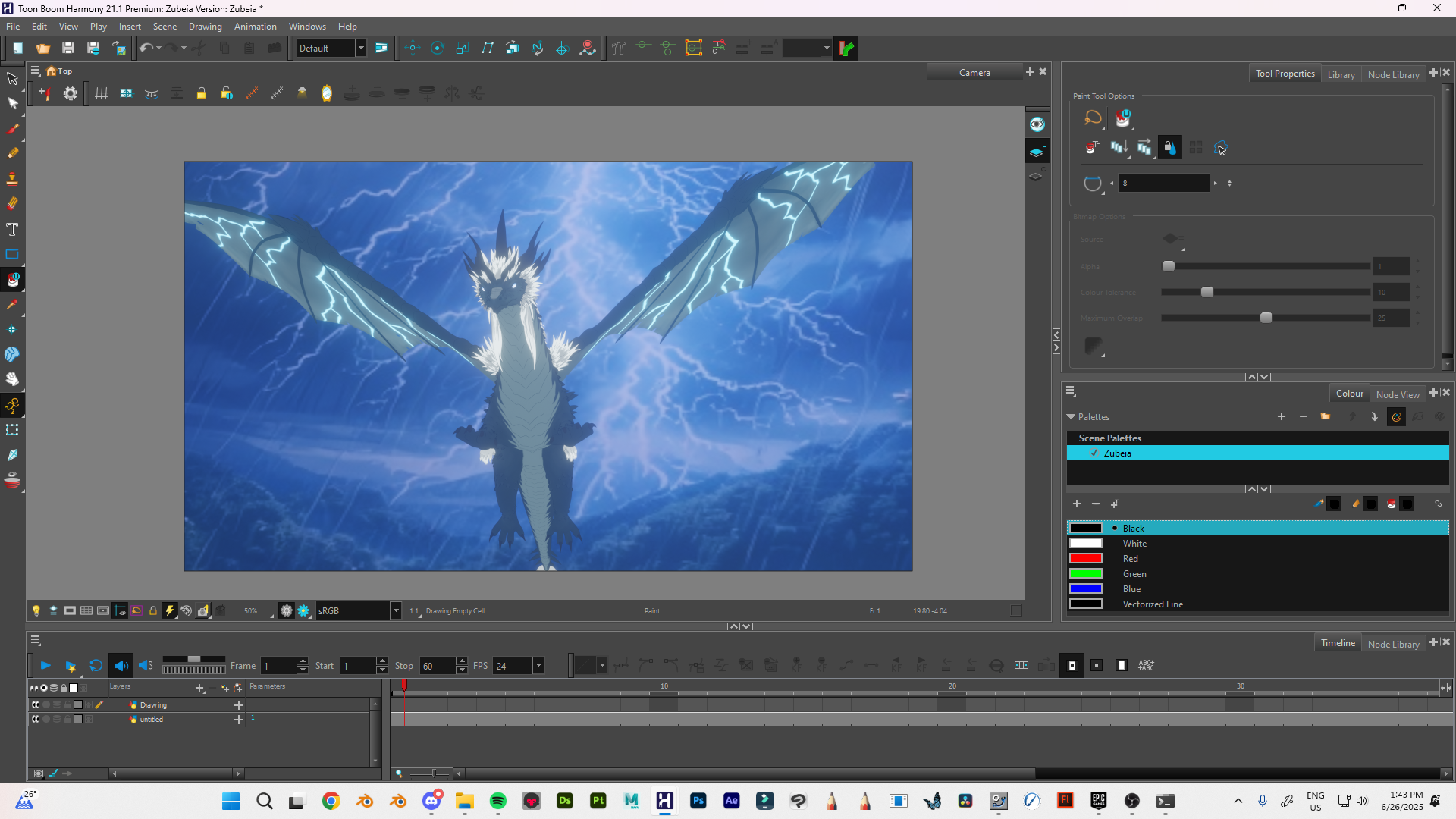Open the FPS dropdown arrow
1456x819 pixels.
tap(538, 665)
